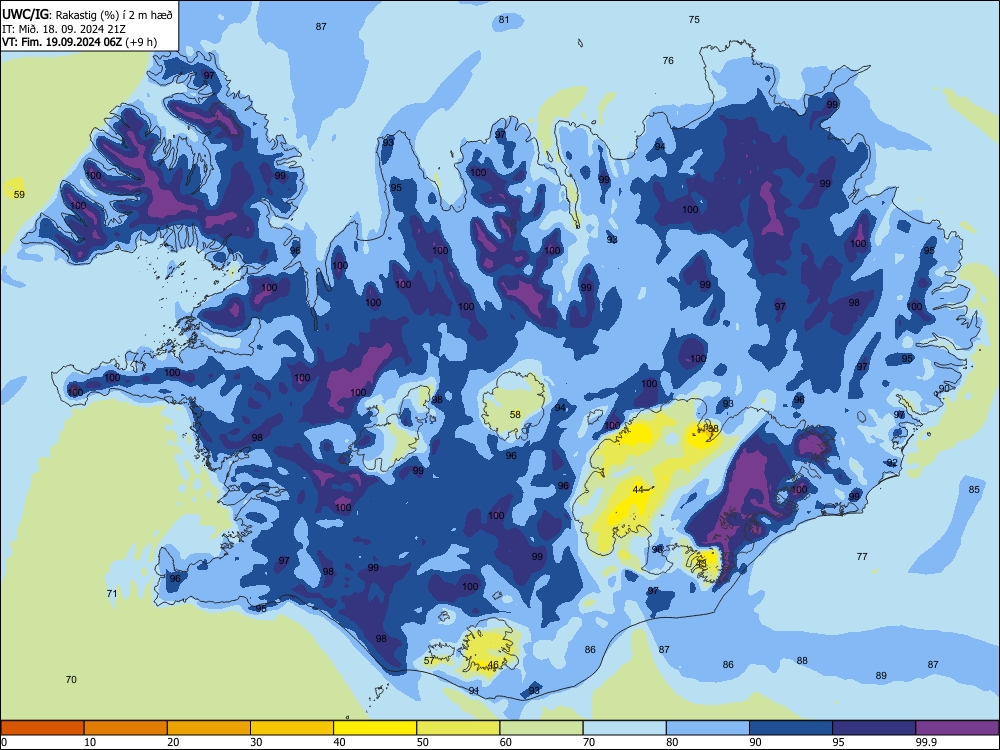Click the 30–40 amber legend segment
The image size is (1000, 750).
pyautogui.click(x=292, y=728)
